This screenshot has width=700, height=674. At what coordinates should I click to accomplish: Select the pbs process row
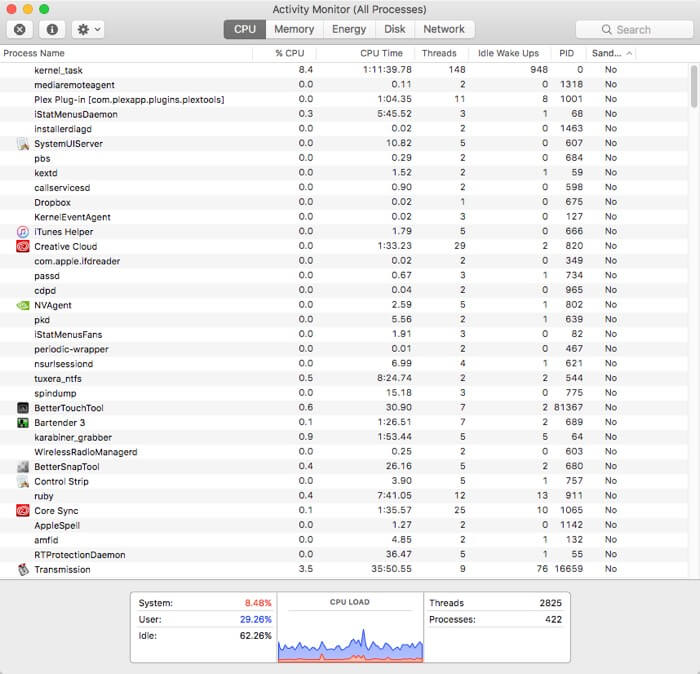(344, 158)
